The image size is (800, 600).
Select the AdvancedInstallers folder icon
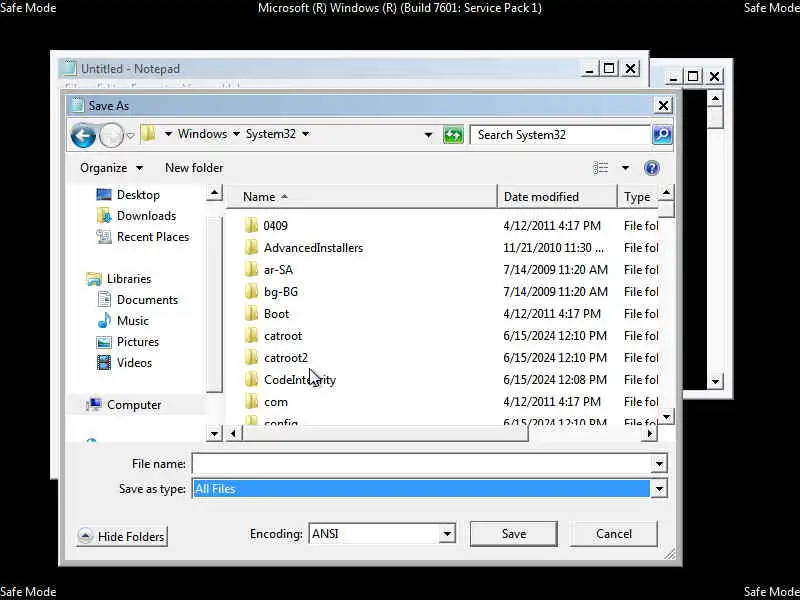coord(252,247)
